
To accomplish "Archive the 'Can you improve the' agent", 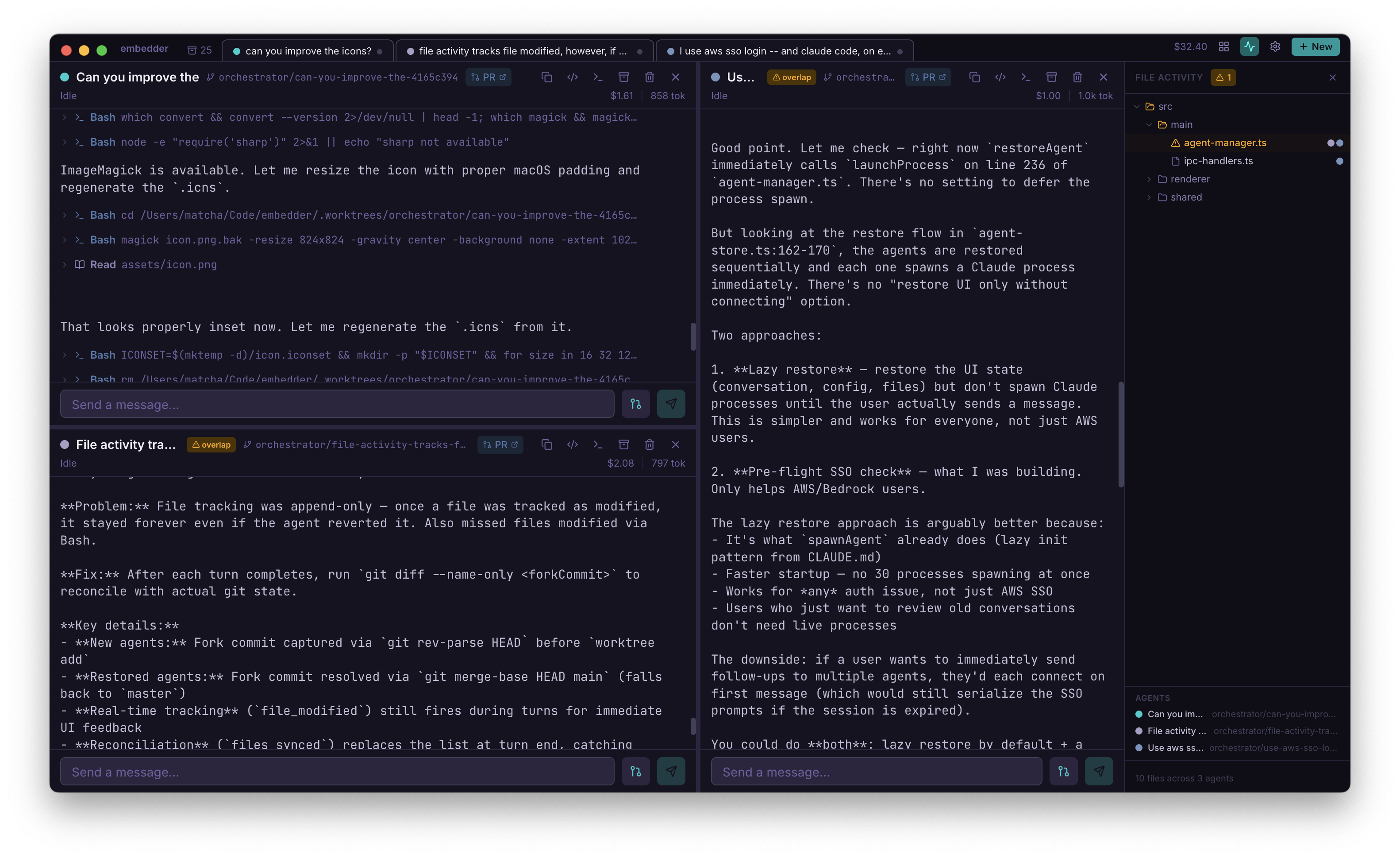I will (623, 77).
